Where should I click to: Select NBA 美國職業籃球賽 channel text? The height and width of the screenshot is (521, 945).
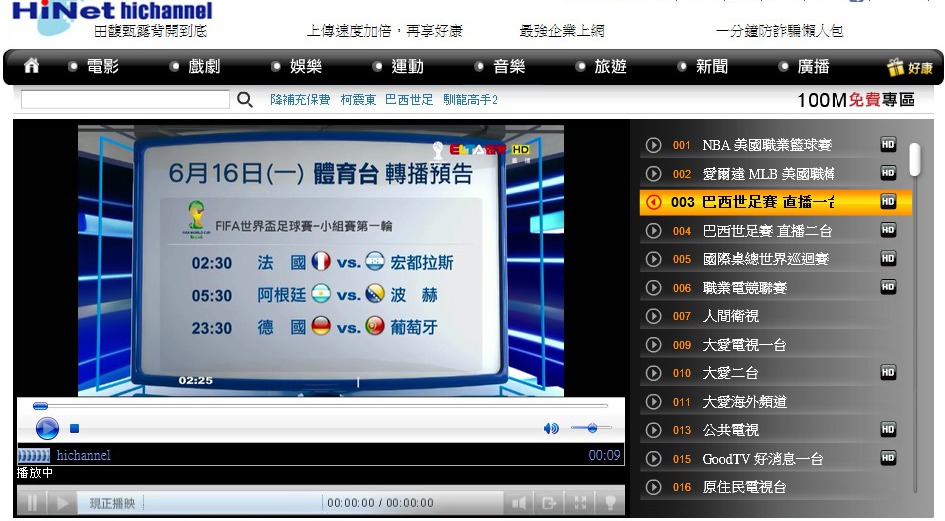767,145
